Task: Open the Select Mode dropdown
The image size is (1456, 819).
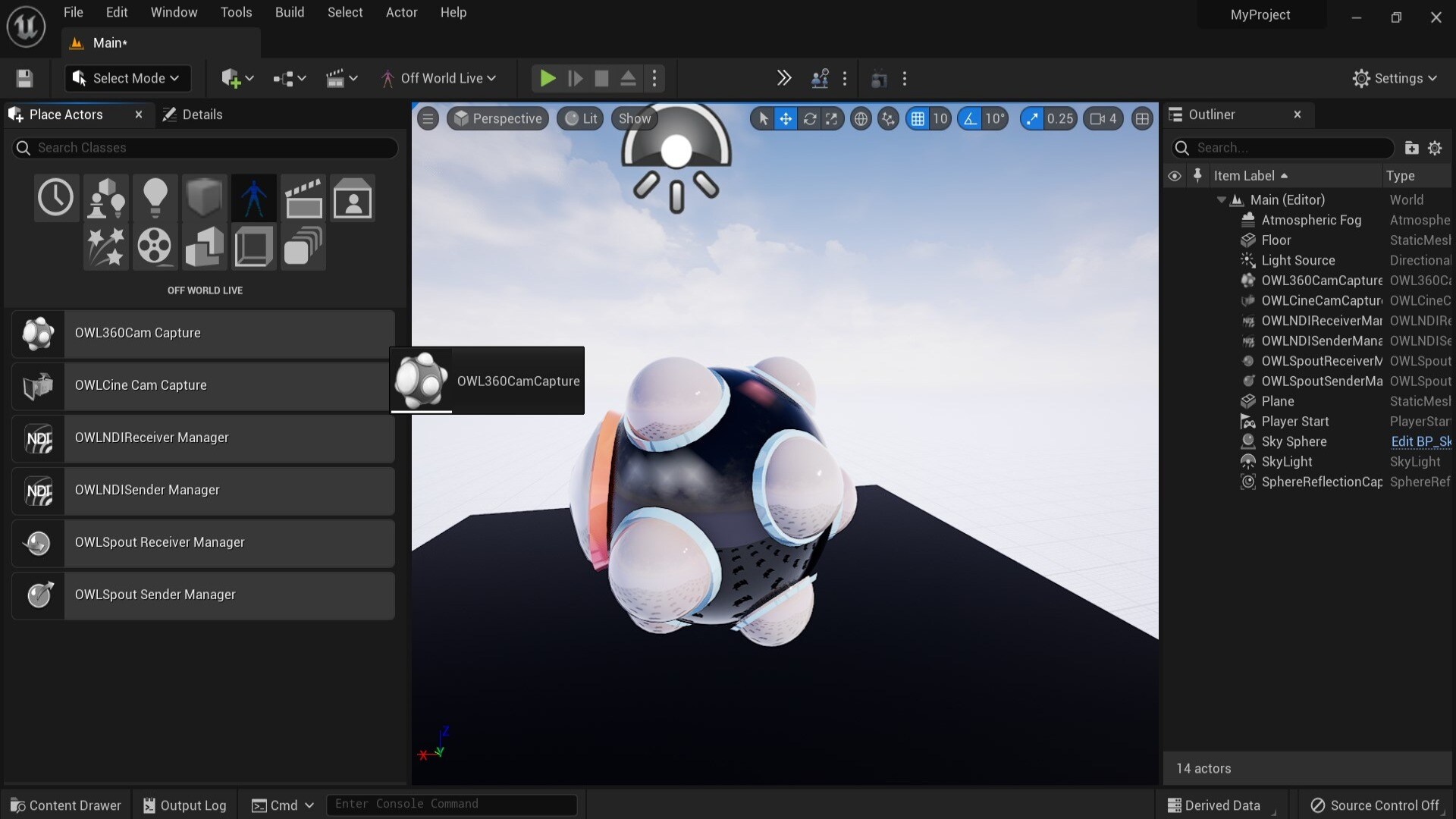Action: (127, 78)
